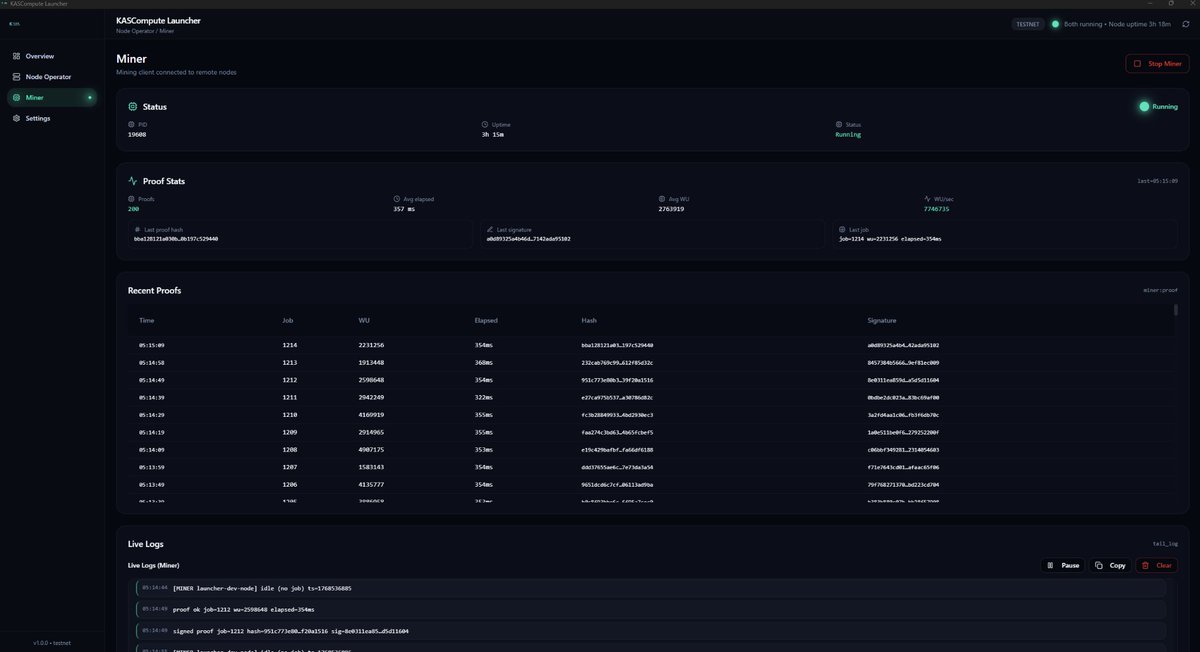
Task: Click time 05:14:39 in proofs table
Action: pos(153,397)
